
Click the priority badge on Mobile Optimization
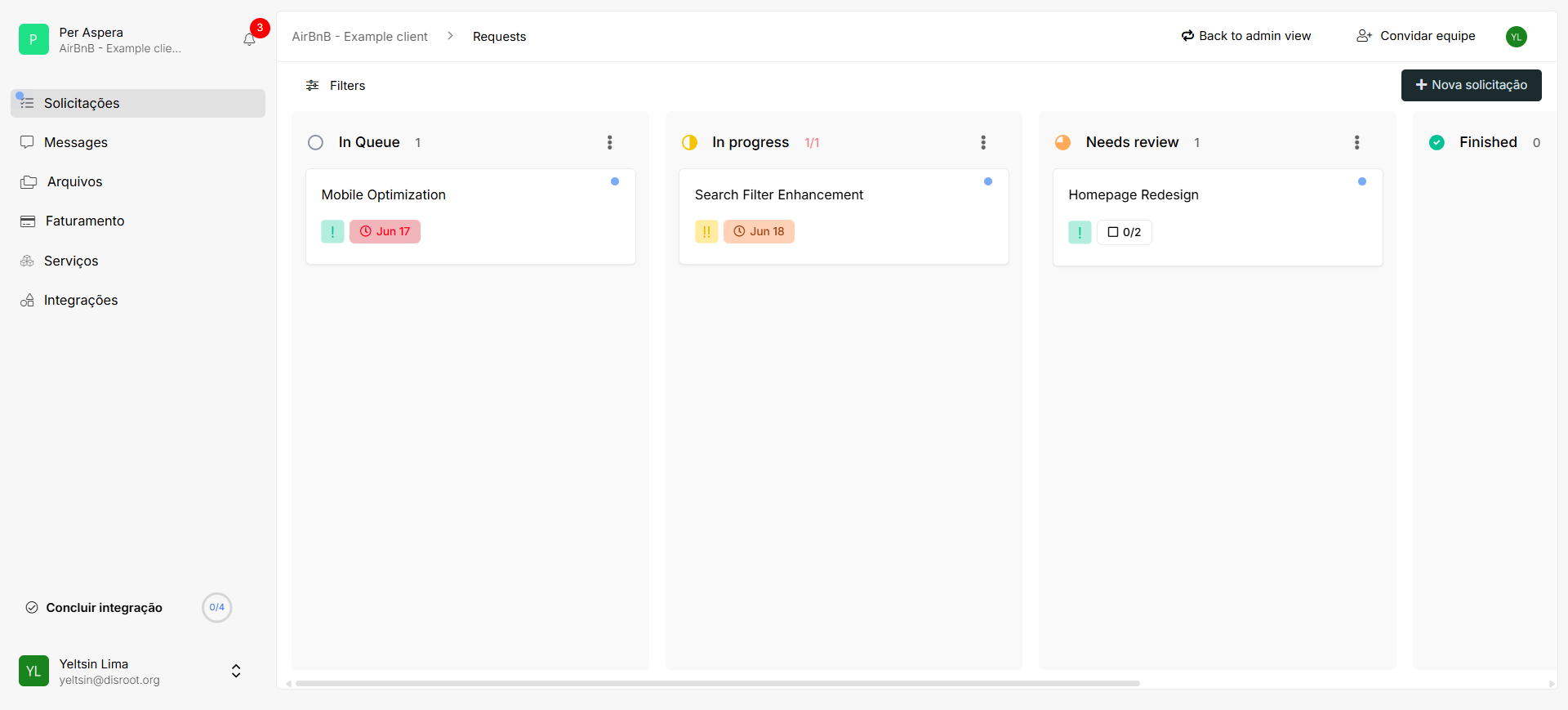(332, 231)
